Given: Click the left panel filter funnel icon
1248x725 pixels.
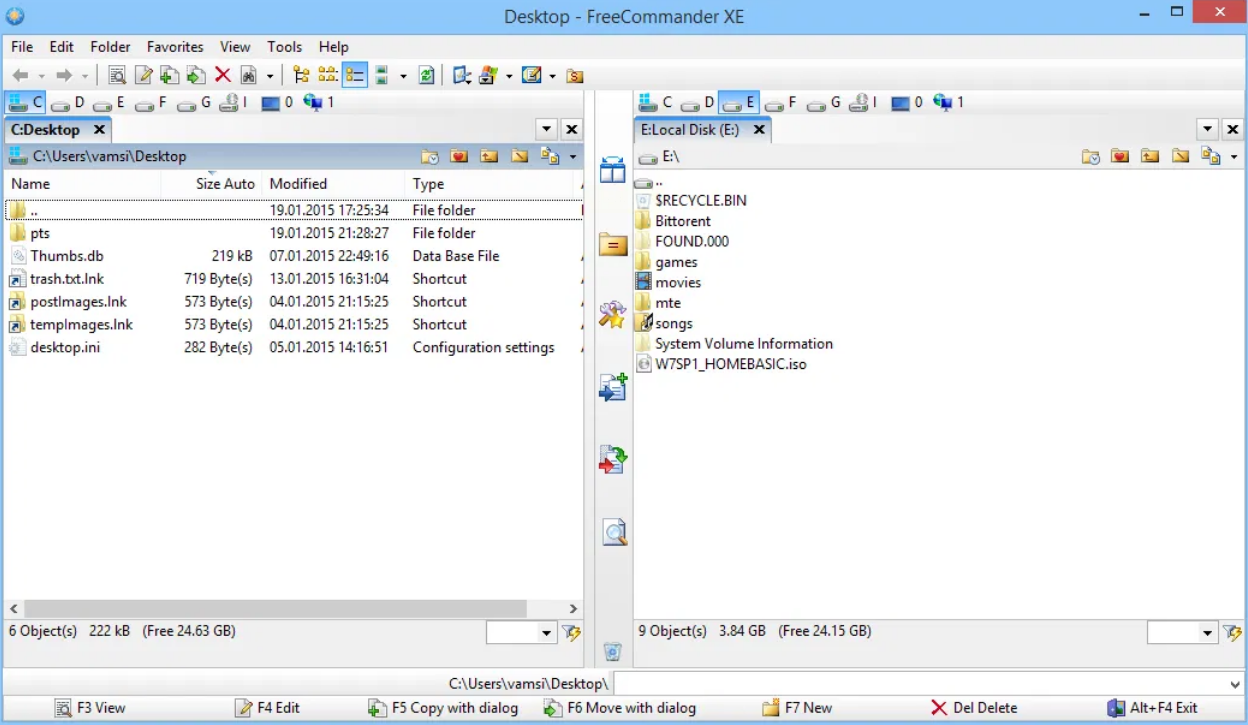Looking at the screenshot, I should point(571,632).
